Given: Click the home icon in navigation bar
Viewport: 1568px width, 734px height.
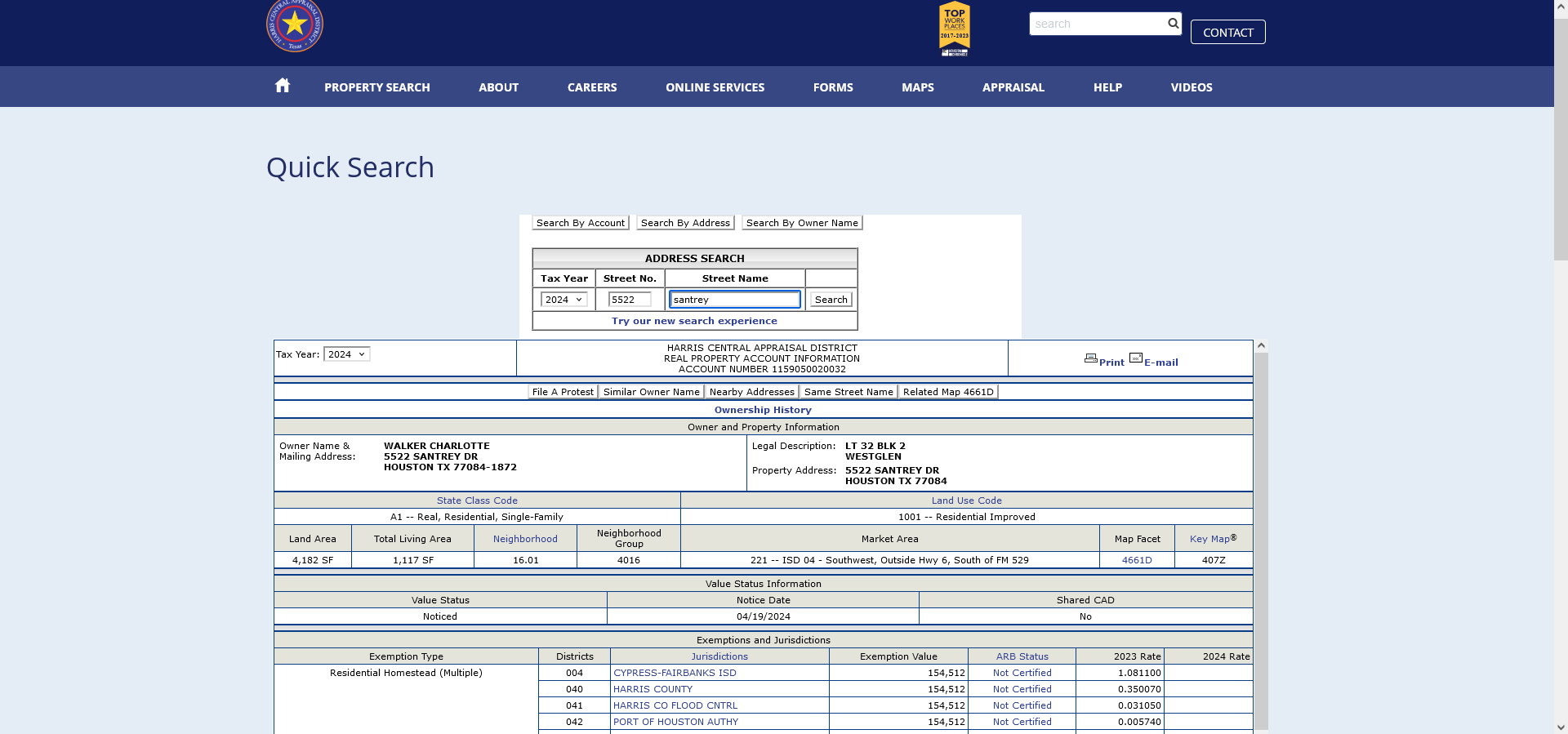Looking at the screenshot, I should click(x=283, y=86).
